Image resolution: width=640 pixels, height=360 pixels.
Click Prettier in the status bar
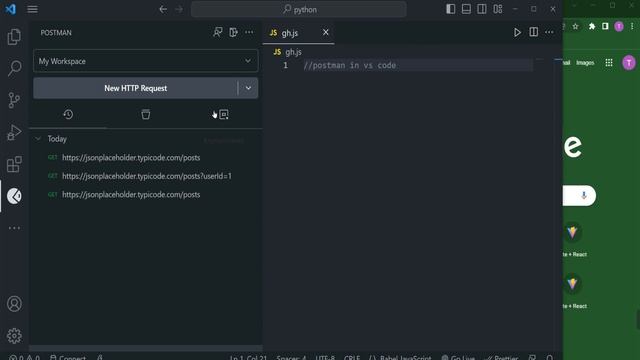502,357
